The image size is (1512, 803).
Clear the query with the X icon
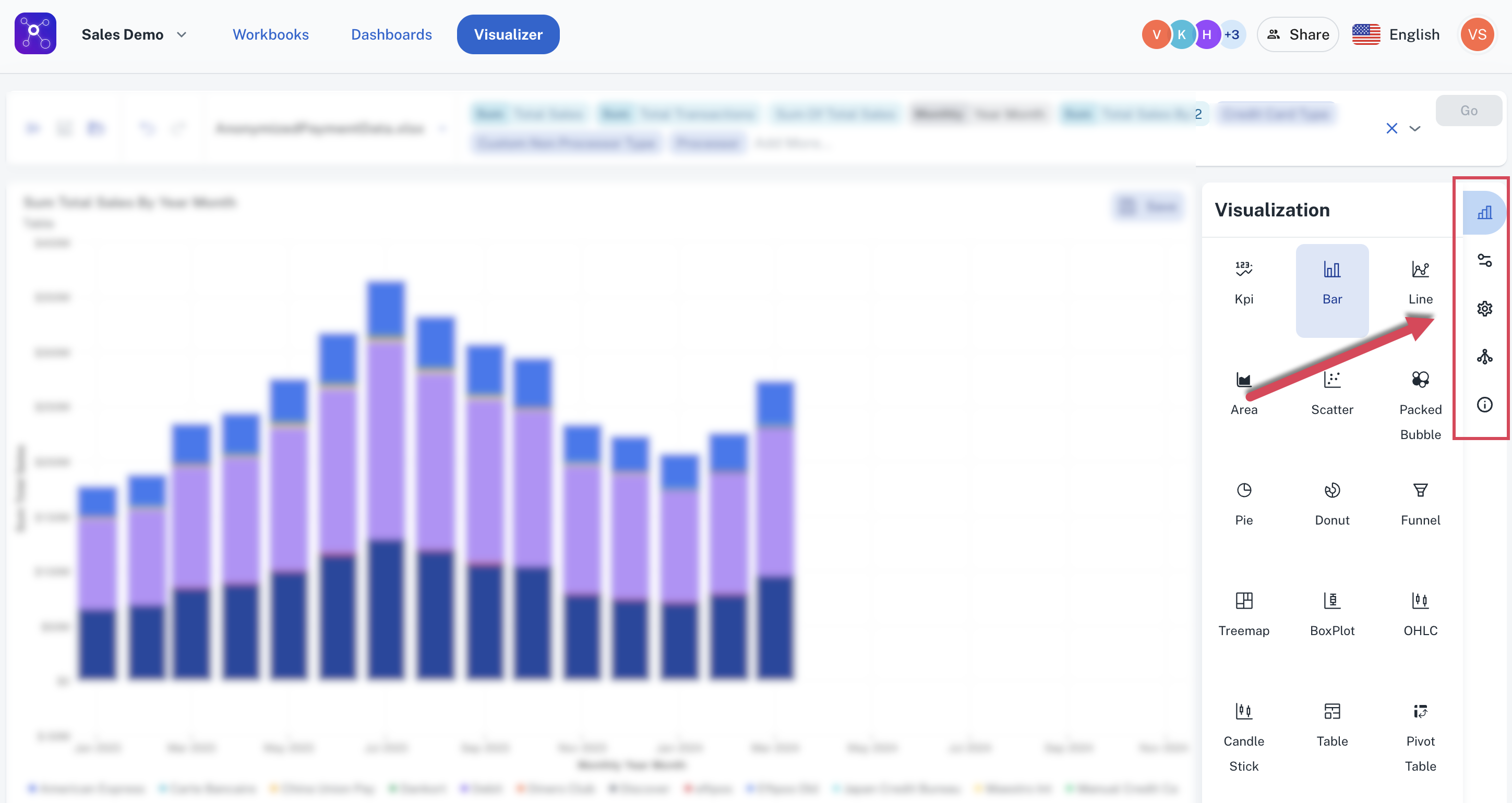1391,128
